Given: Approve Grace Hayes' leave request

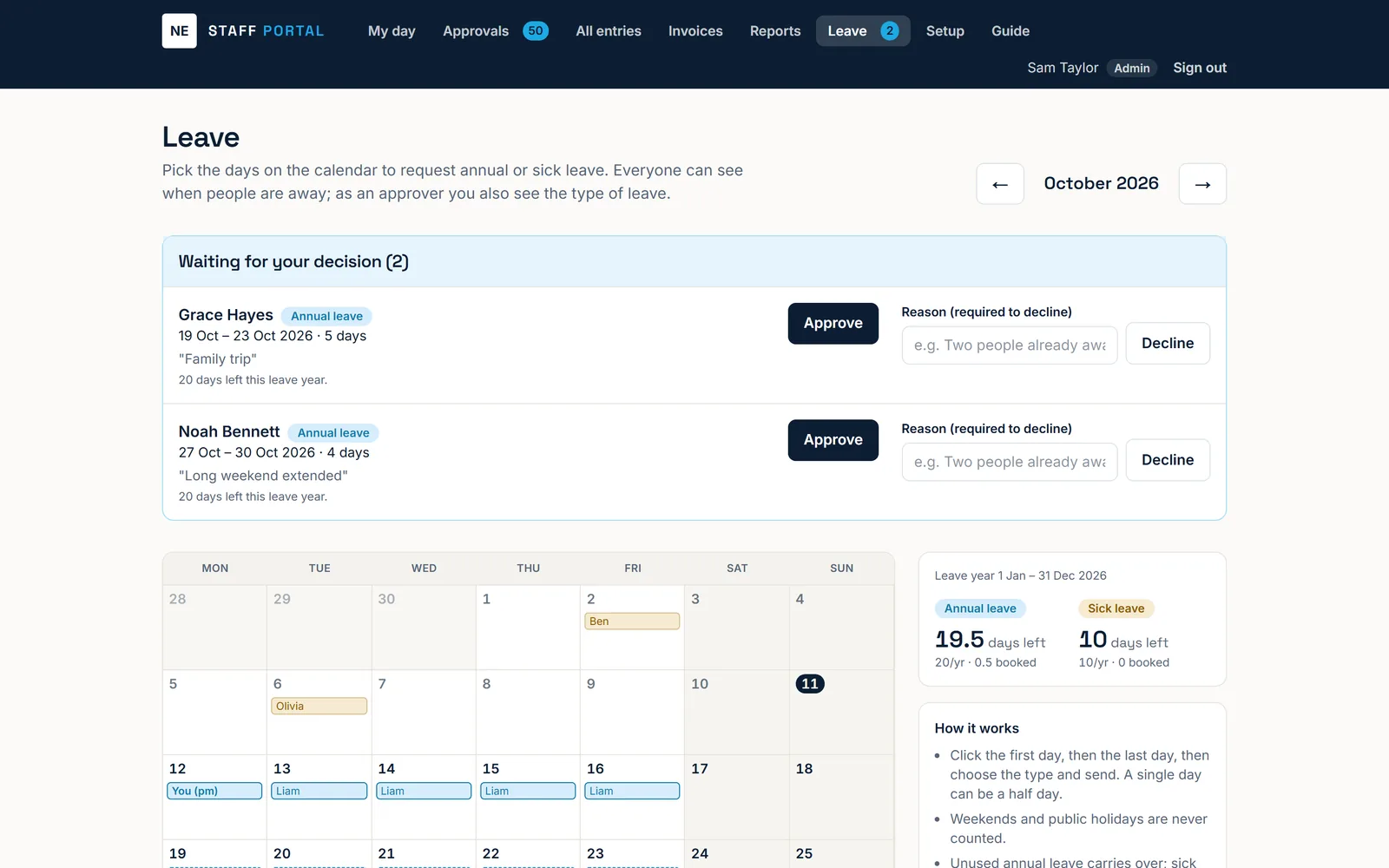Looking at the screenshot, I should (x=833, y=323).
